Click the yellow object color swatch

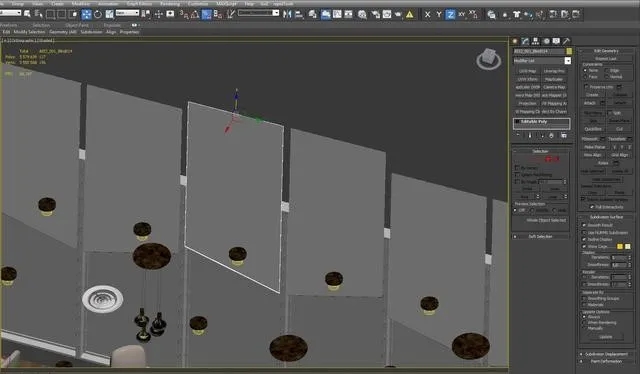click(x=569, y=51)
